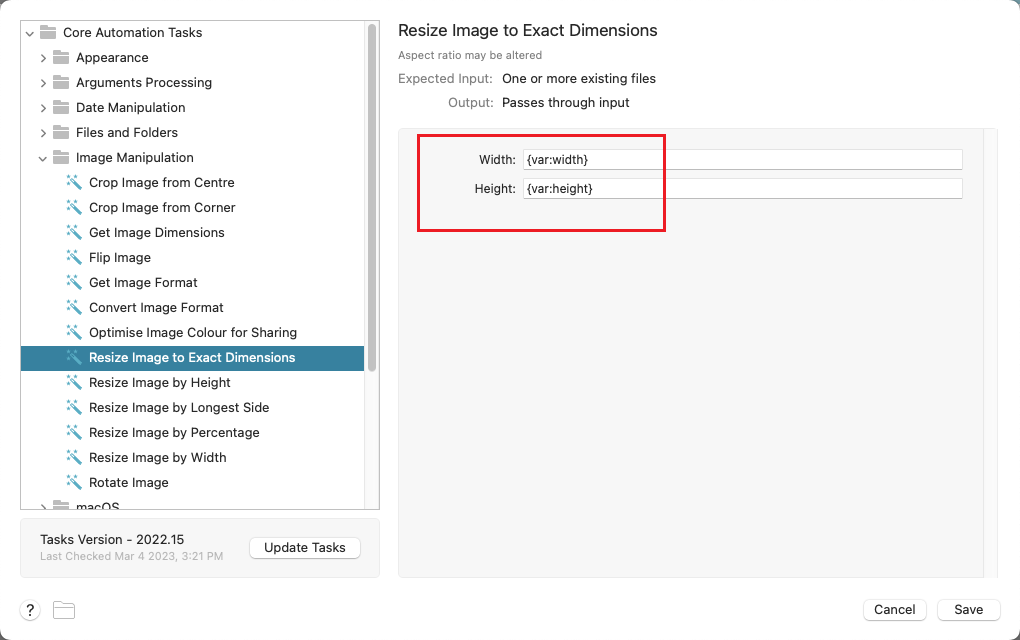Click the Appearance folder icon
Screen dimensions: 1020x640
(x=61, y=57)
